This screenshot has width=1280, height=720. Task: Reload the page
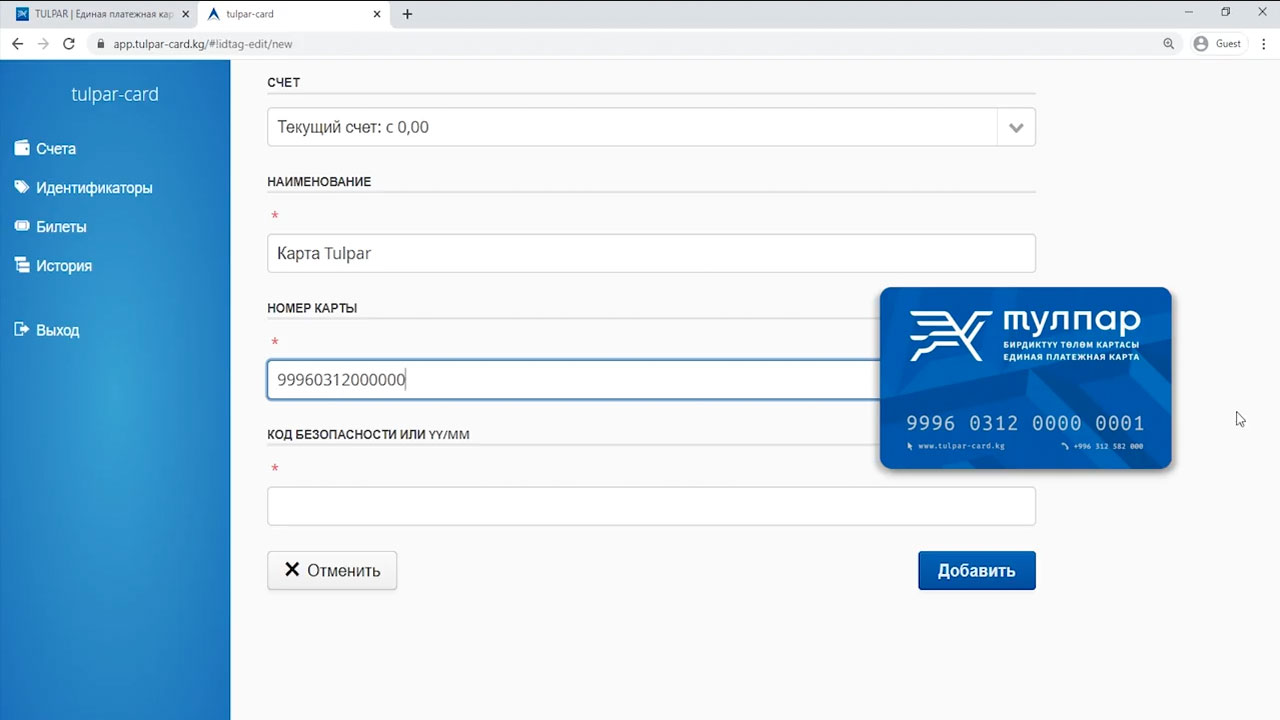(69, 44)
